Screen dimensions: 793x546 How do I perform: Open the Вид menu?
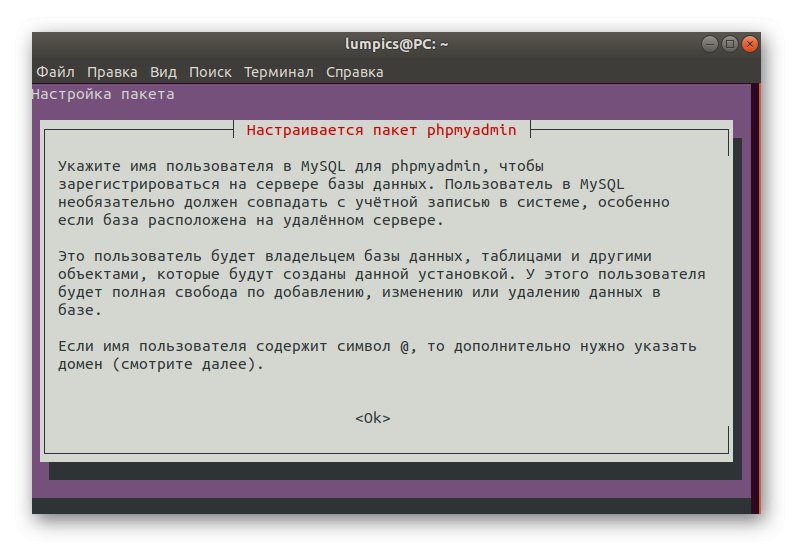tap(163, 72)
